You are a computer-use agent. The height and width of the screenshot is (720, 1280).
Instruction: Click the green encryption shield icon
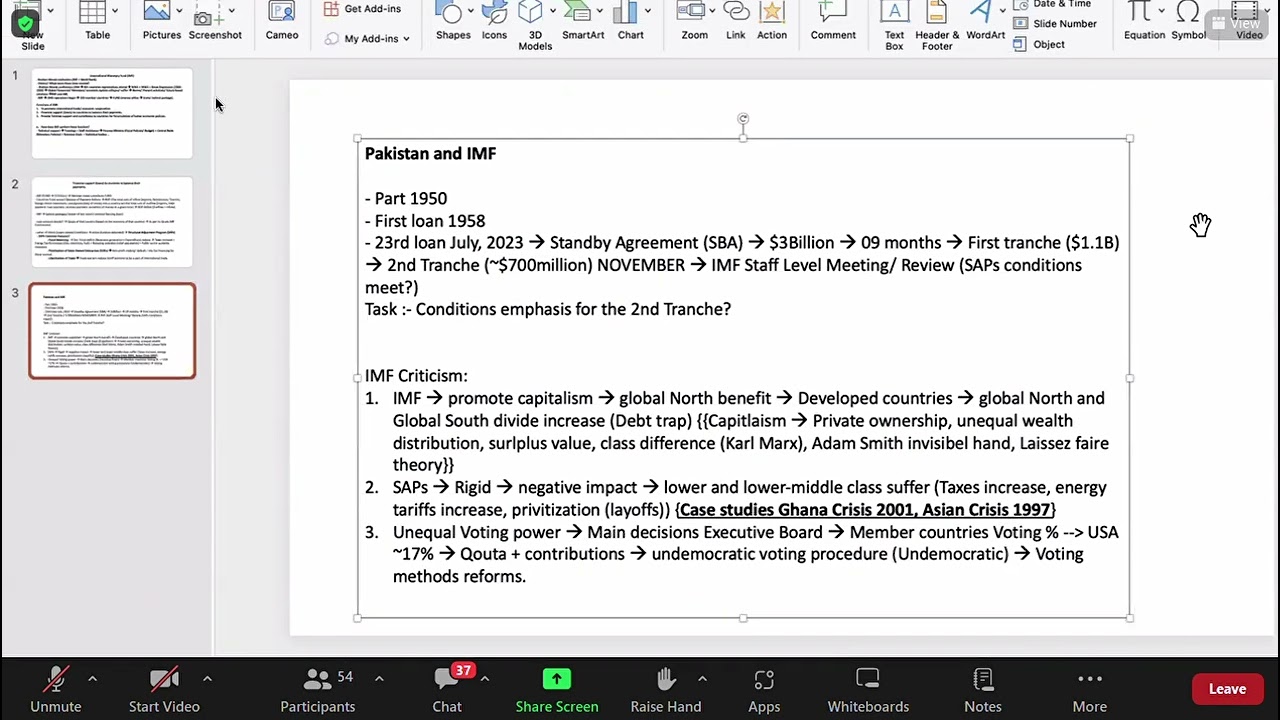pos(25,24)
